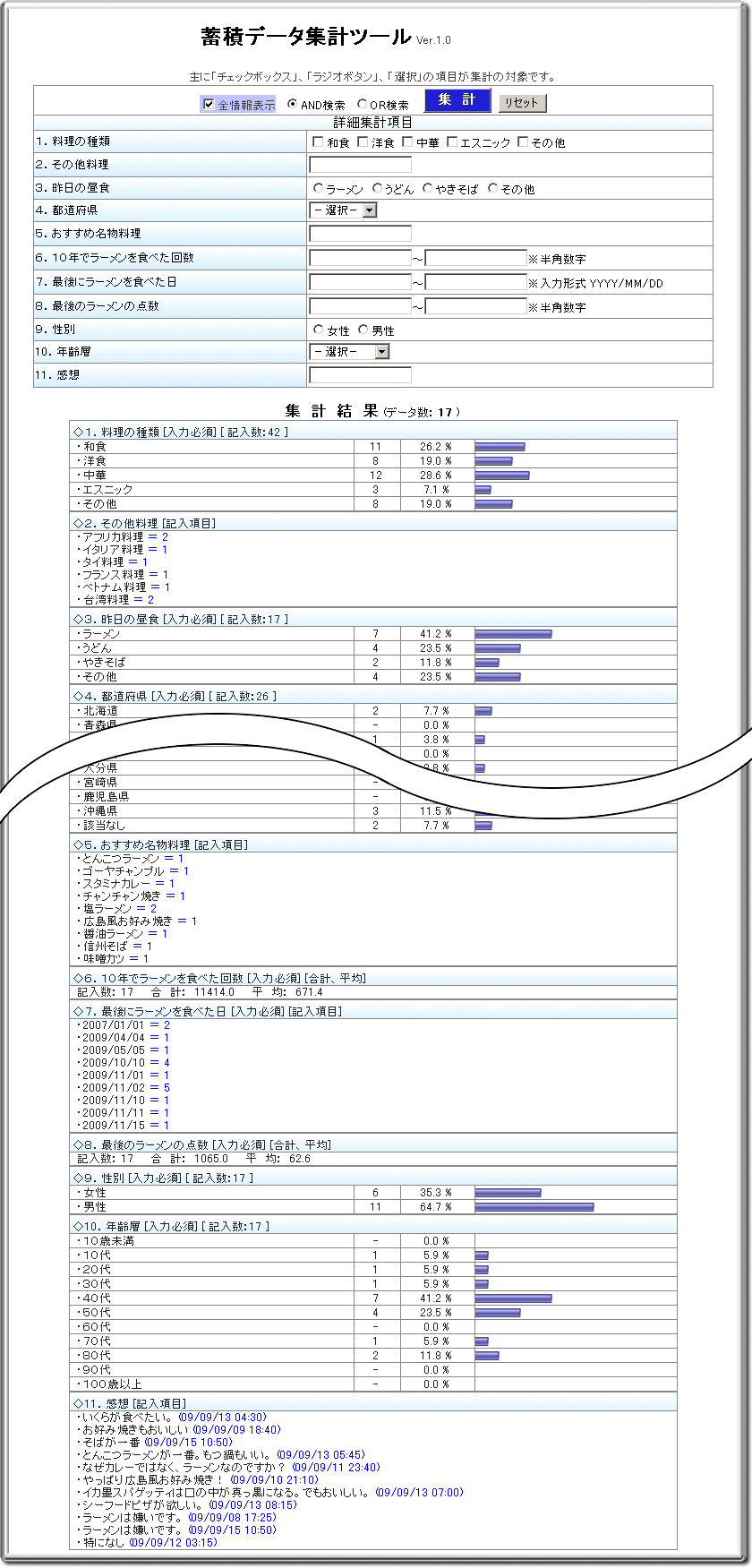
Task: Click the 北海道 result row
Action: point(373,710)
